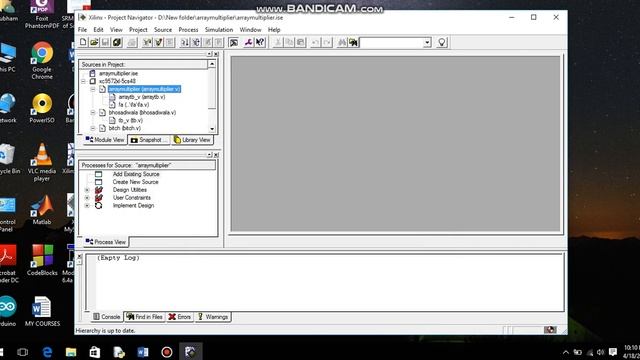Open the Process menu
Screen dimensions: 640x360
(188, 30)
